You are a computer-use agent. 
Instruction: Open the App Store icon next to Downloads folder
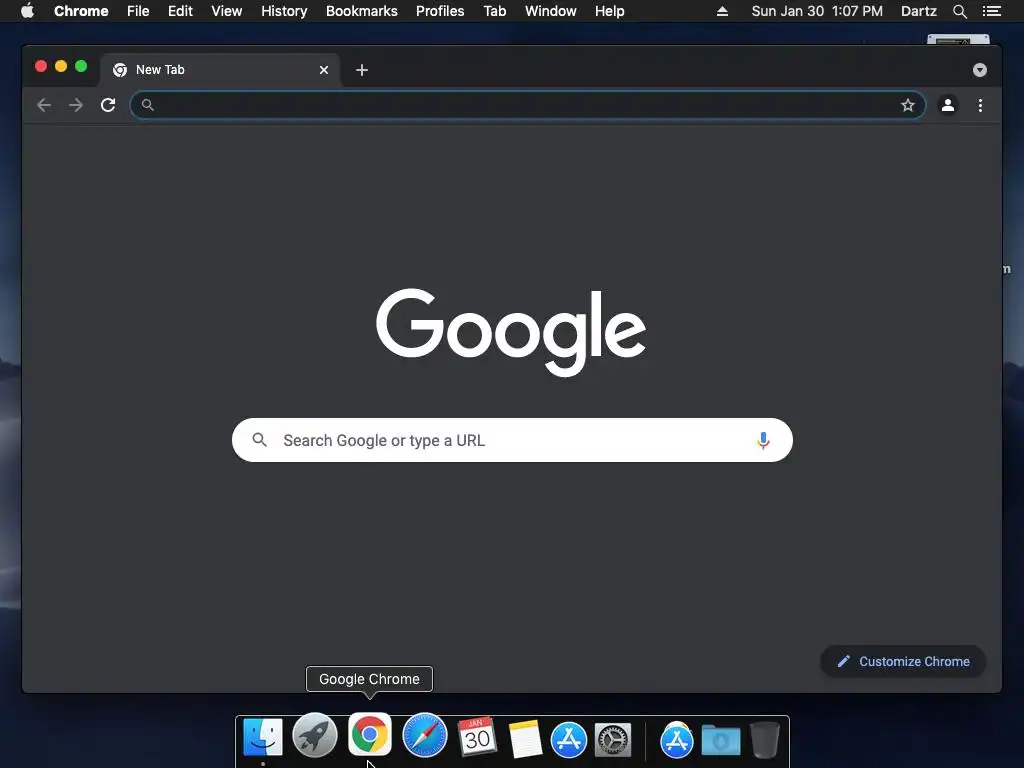point(677,740)
